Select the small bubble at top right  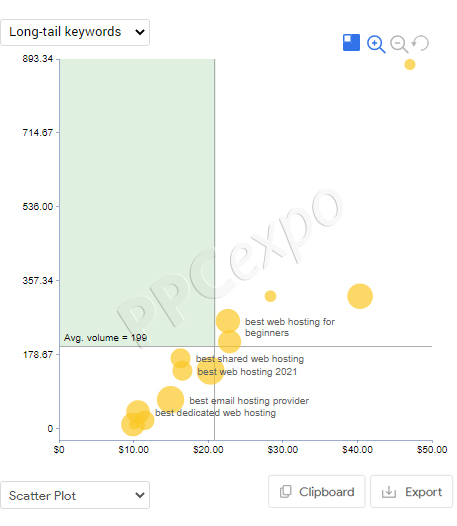coord(410,64)
